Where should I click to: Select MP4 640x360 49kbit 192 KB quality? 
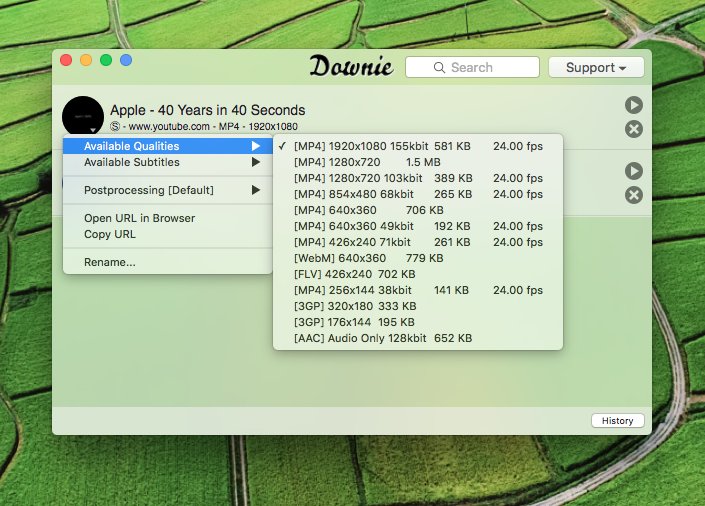[x=418, y=226]
